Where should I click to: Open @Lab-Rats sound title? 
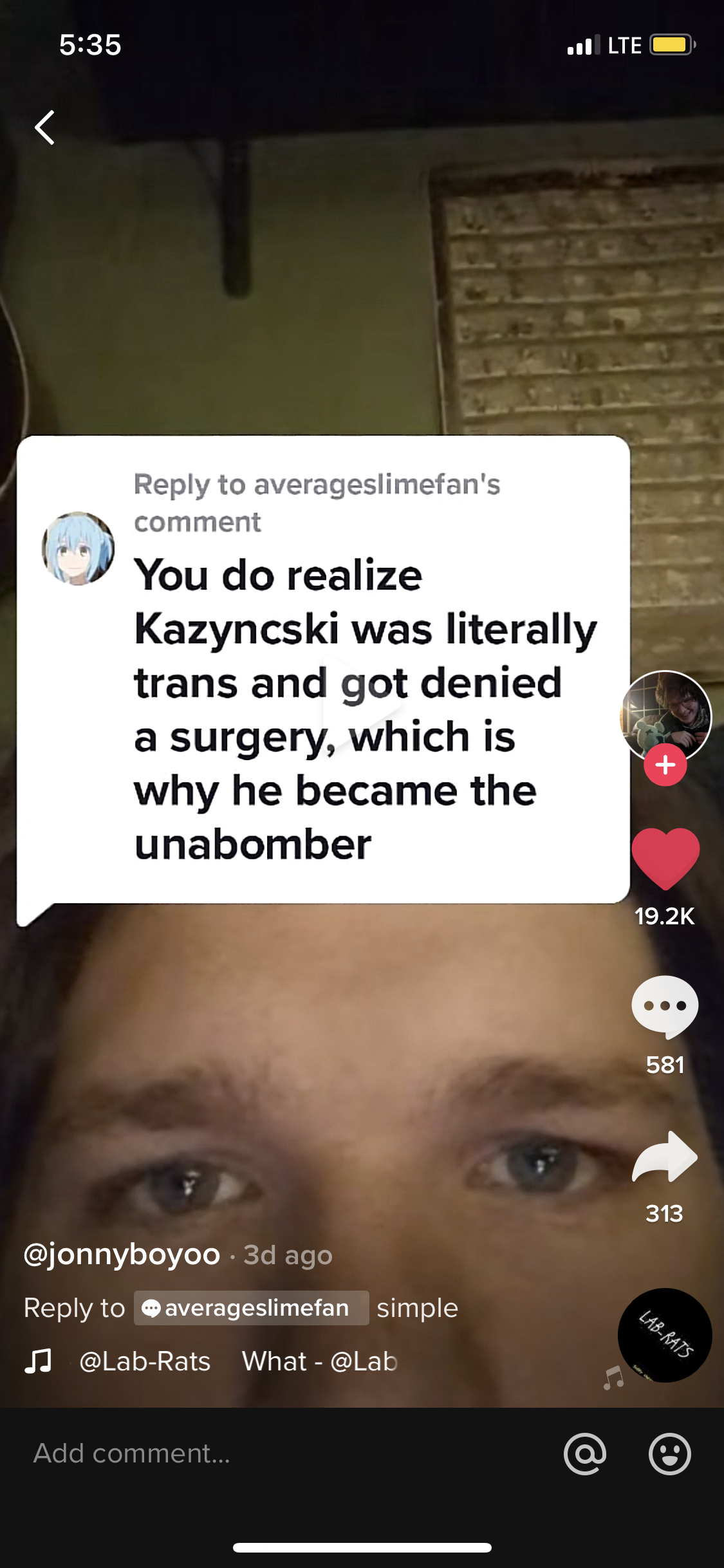click(x=145, y=1361)
